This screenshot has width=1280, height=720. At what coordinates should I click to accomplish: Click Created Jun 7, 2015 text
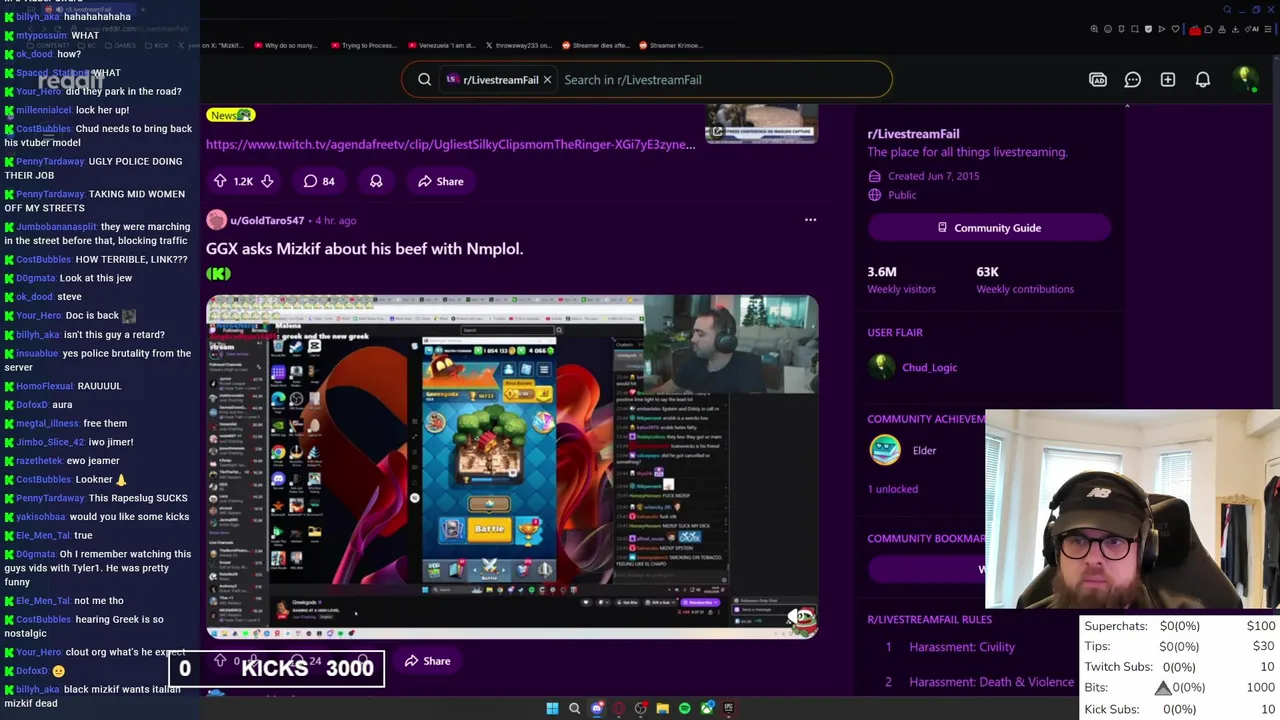coord(933,176)
